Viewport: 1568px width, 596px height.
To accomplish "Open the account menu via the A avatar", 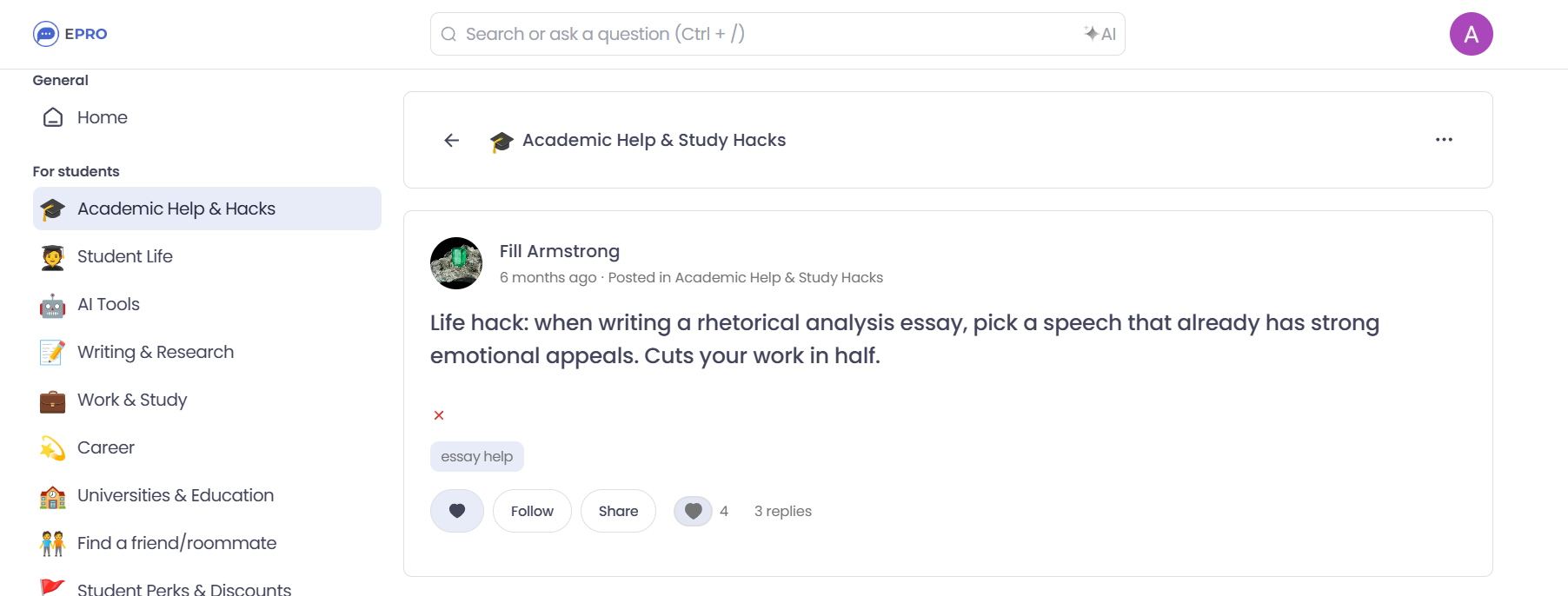I will pos(1472,33).
